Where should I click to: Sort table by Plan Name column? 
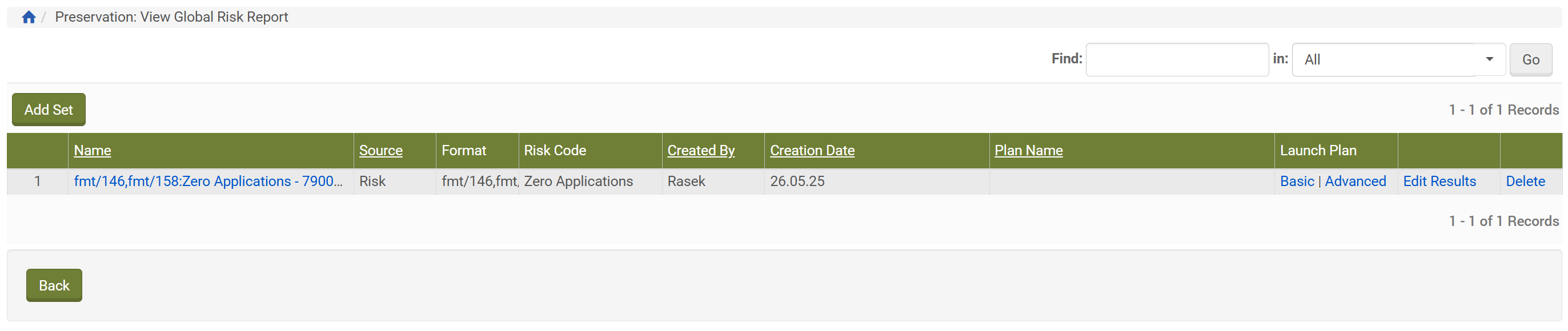[x=1028, y=150]
